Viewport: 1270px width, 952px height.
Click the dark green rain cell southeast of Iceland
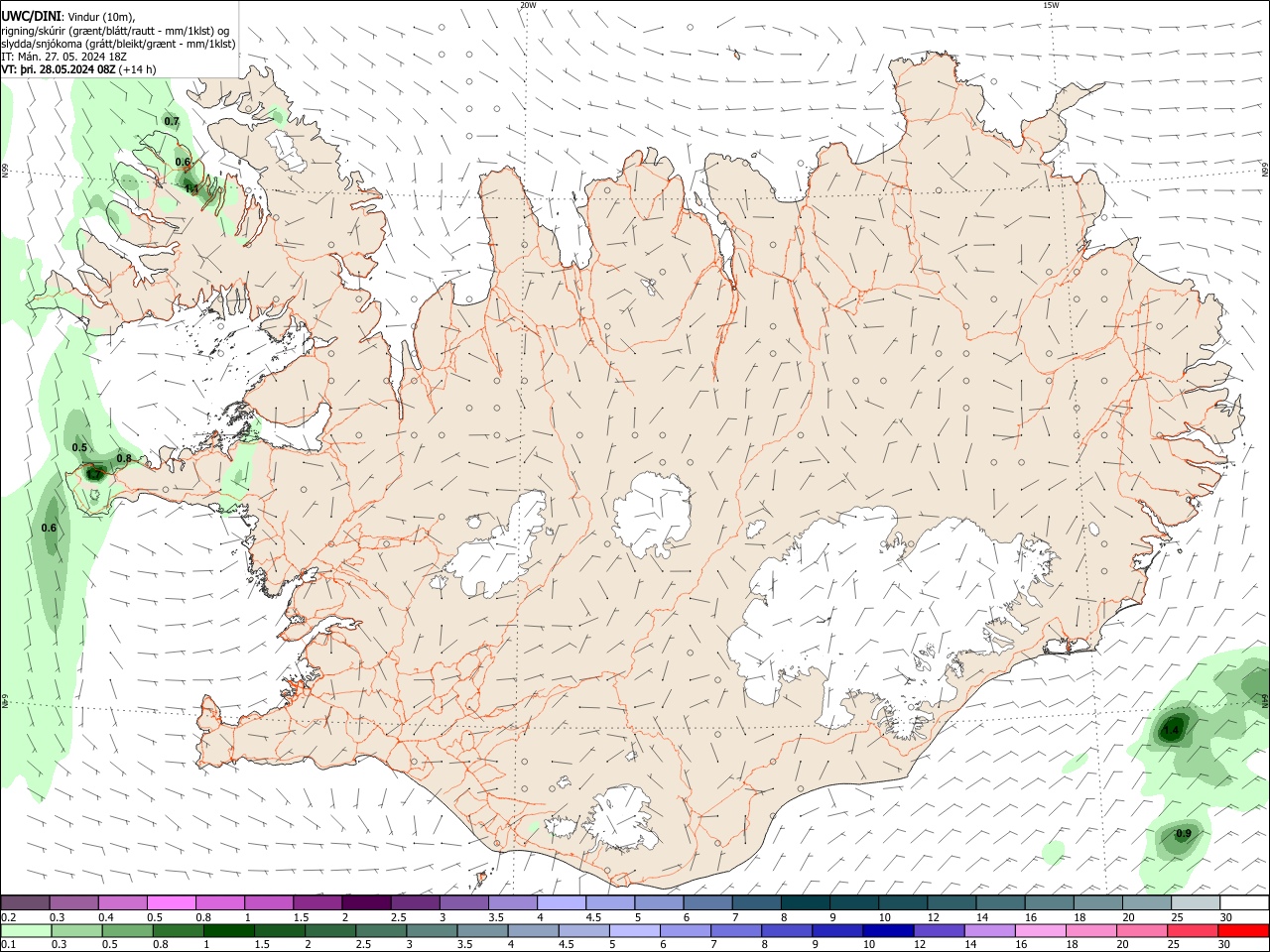1174,730
